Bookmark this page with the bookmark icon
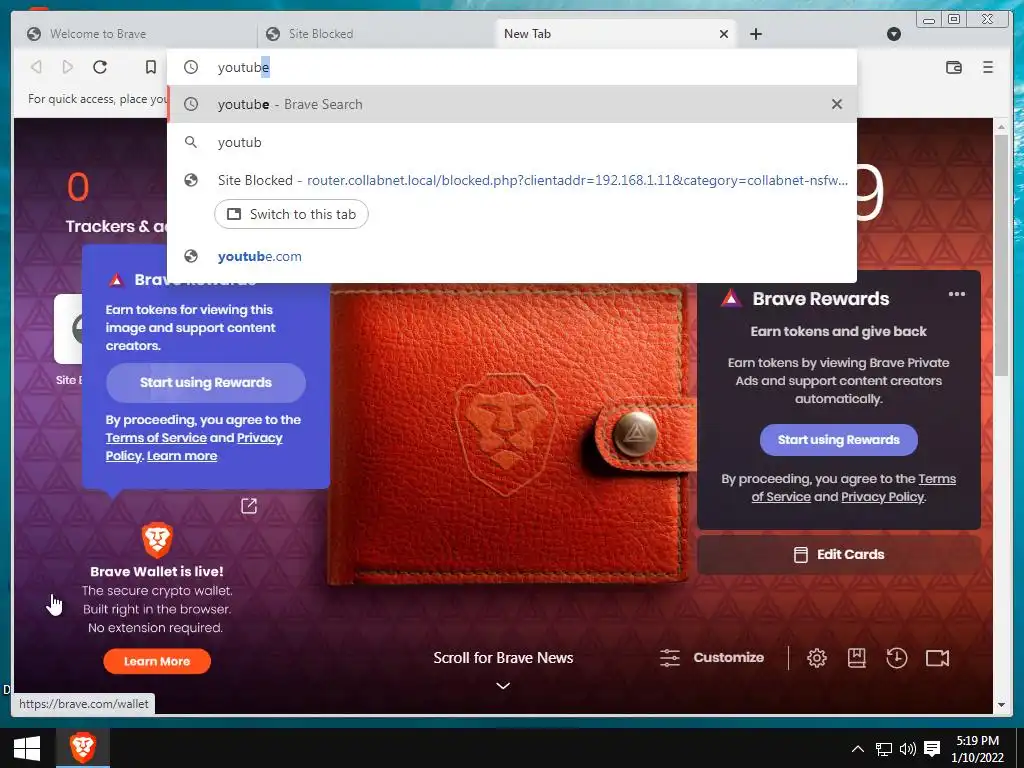 151,67
